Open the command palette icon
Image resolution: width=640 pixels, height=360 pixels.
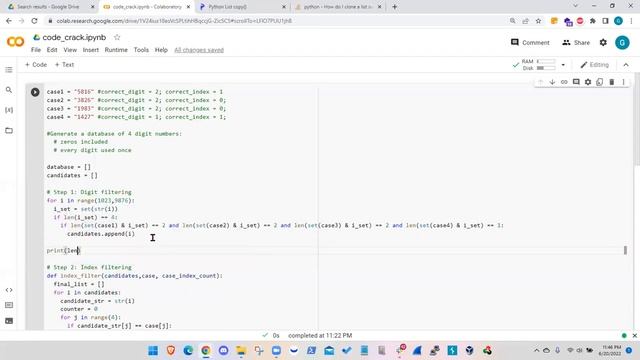pos(9,305)
